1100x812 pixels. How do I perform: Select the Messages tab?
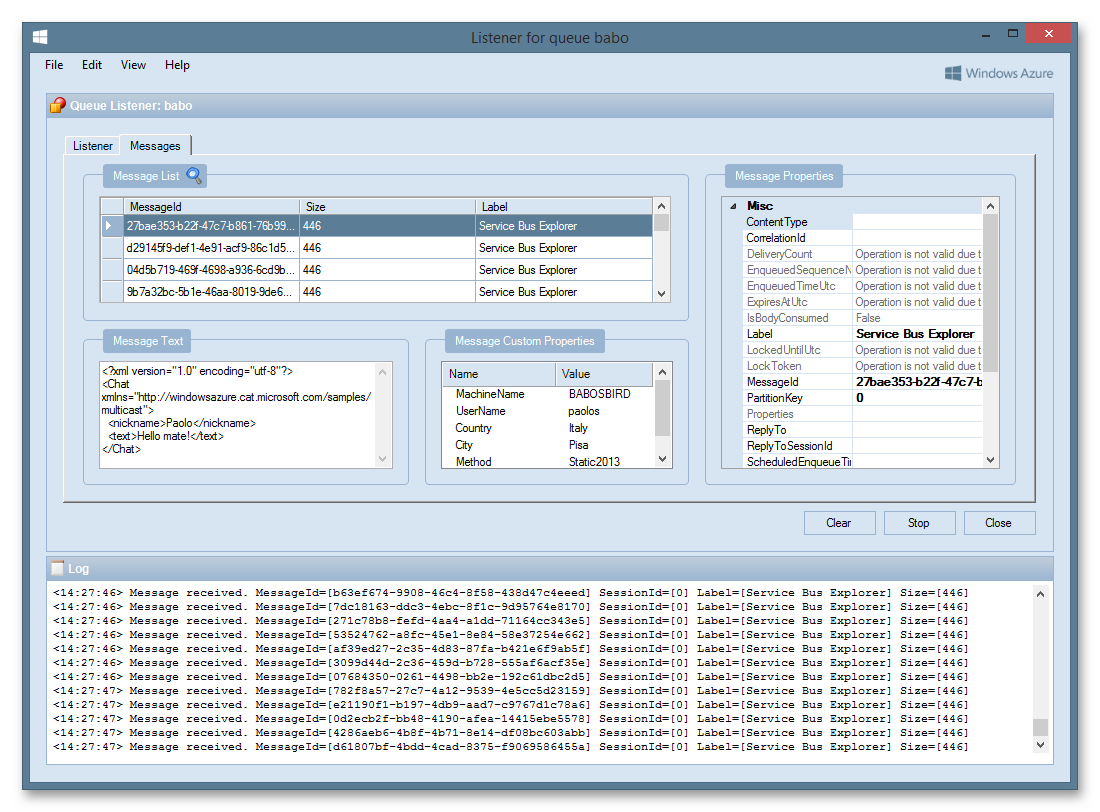tap(155, 145)
